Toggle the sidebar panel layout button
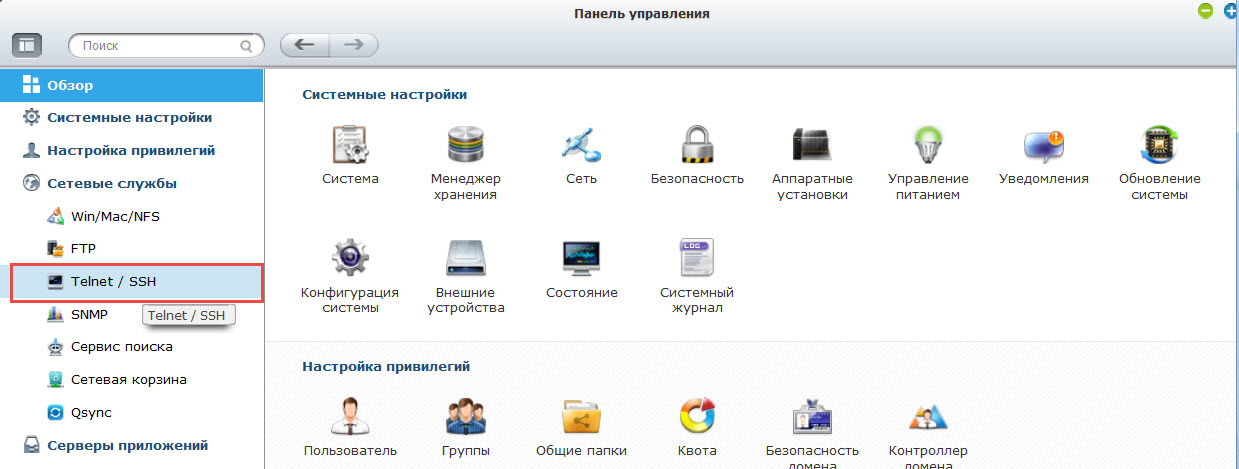Image resolution: width=1239 pixels, height=469 pixels. click(27, 45)
